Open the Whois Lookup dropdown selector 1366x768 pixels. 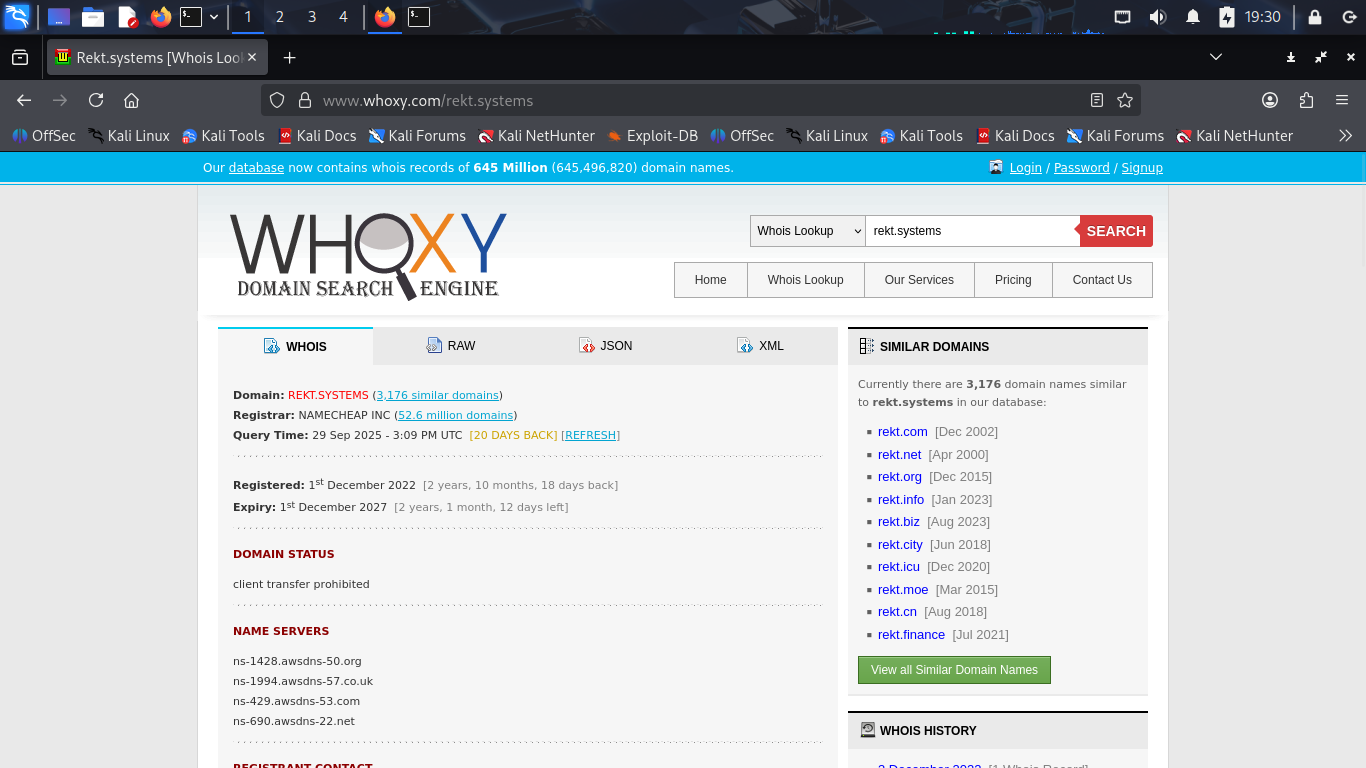pyautogui.click(x=807, y=231)
